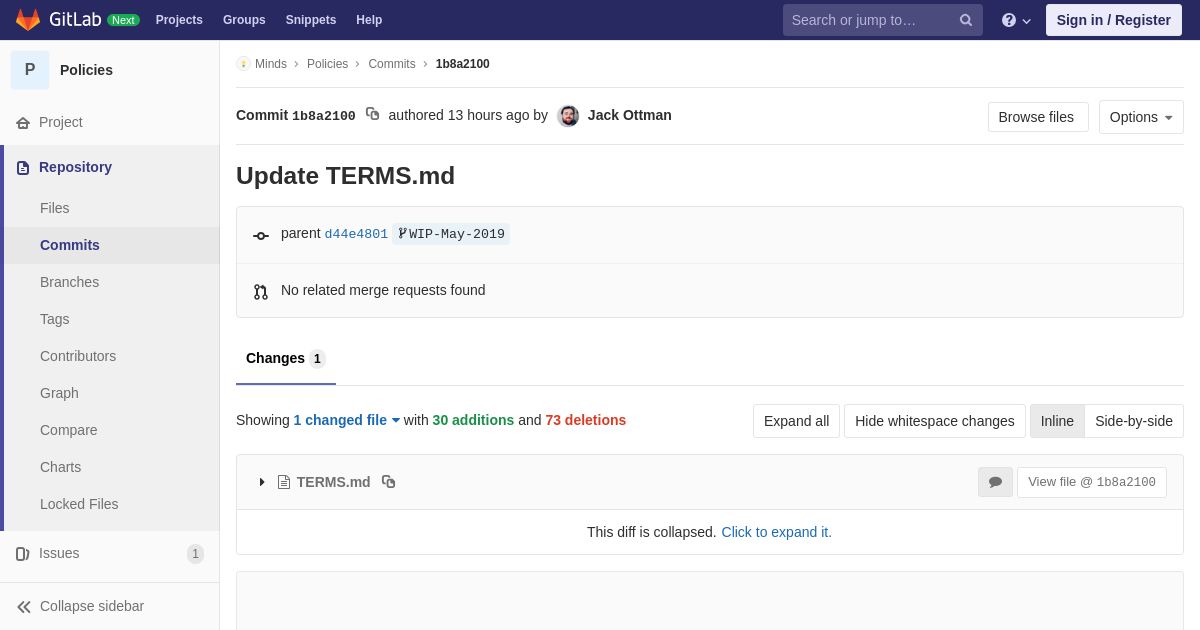Switch diff view to Inline
This screenshot has height=630, width=1200.
(1057, 421)
